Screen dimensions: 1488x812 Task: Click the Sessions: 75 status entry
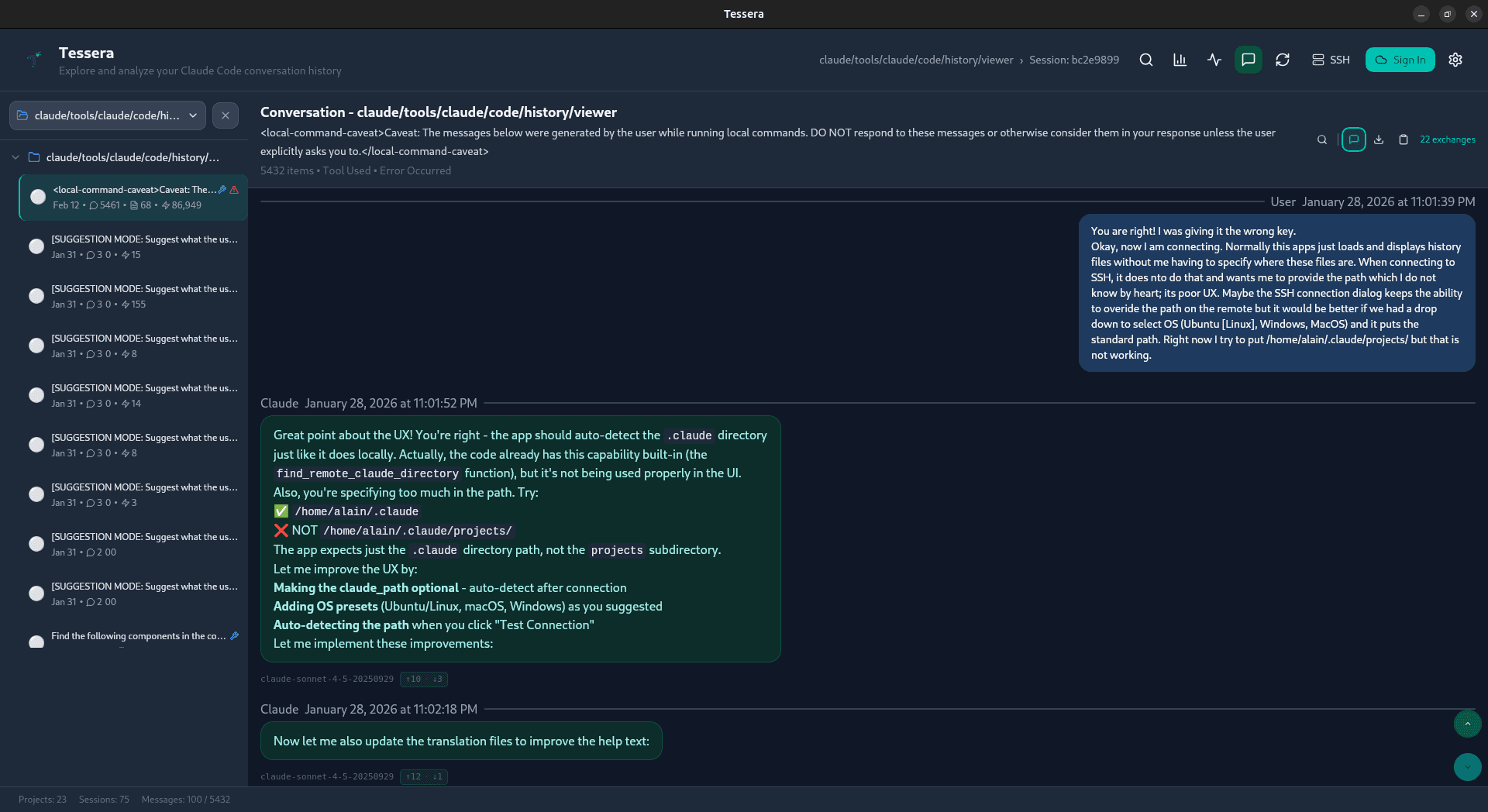click(104, 800)
